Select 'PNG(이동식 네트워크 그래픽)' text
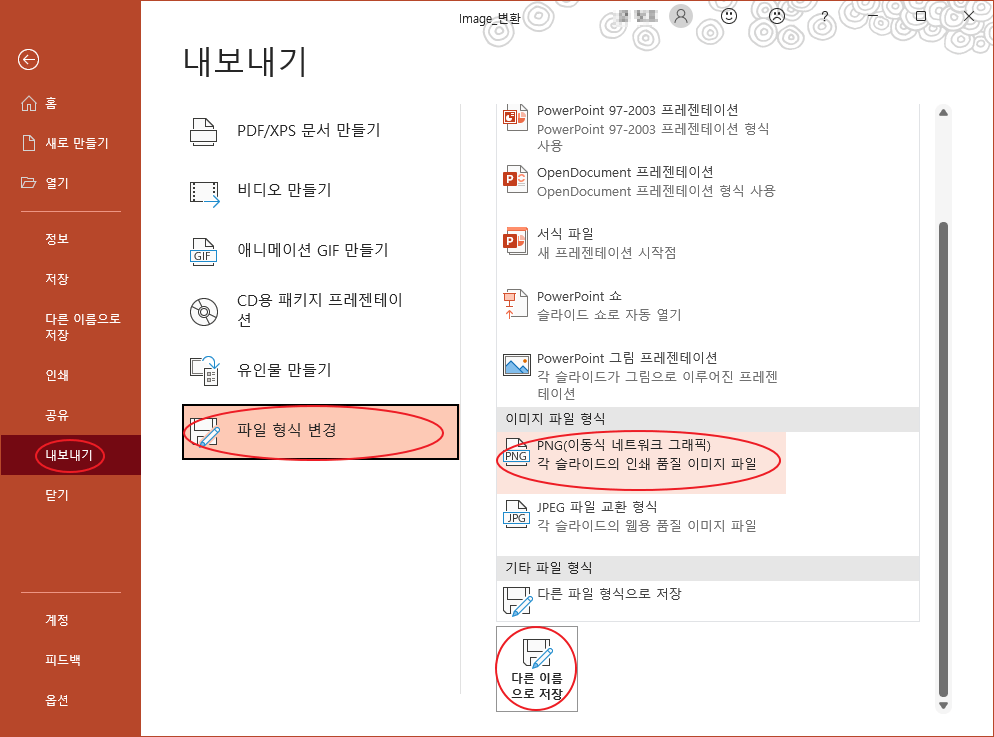The width and height of the screenshot is (994, 737). 624,445
